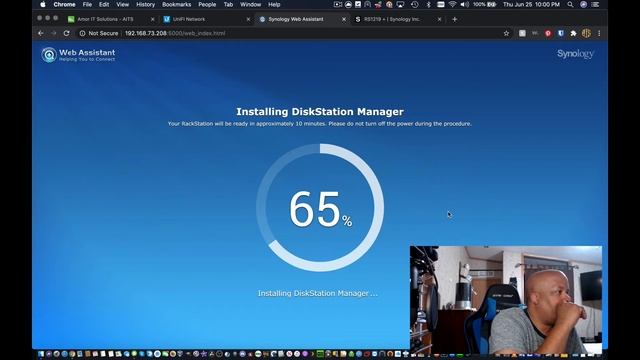Open the Siri icon in menu bar
This screenshot has width=640, height=360.
coord(583,4)
